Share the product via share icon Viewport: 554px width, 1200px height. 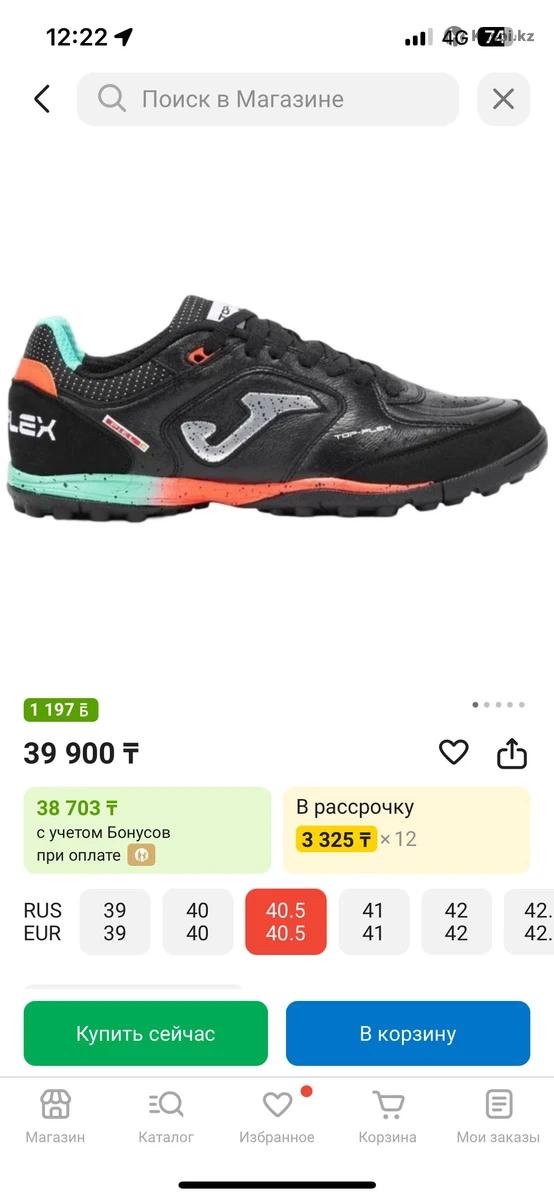(x=512, y=752)
